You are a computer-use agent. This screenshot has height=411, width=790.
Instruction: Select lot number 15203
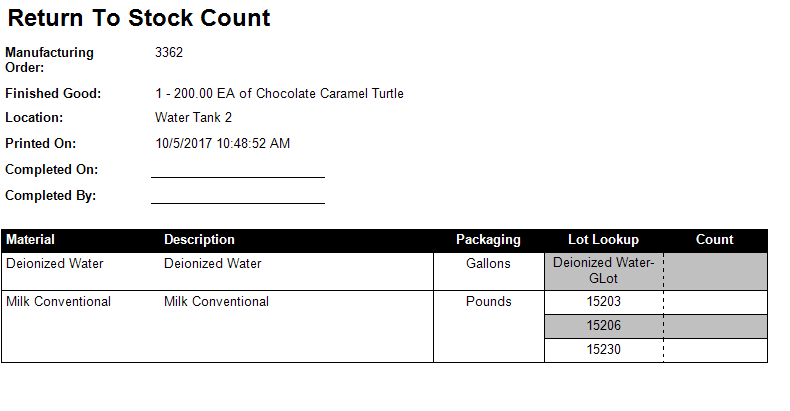(x=604, y=302)
